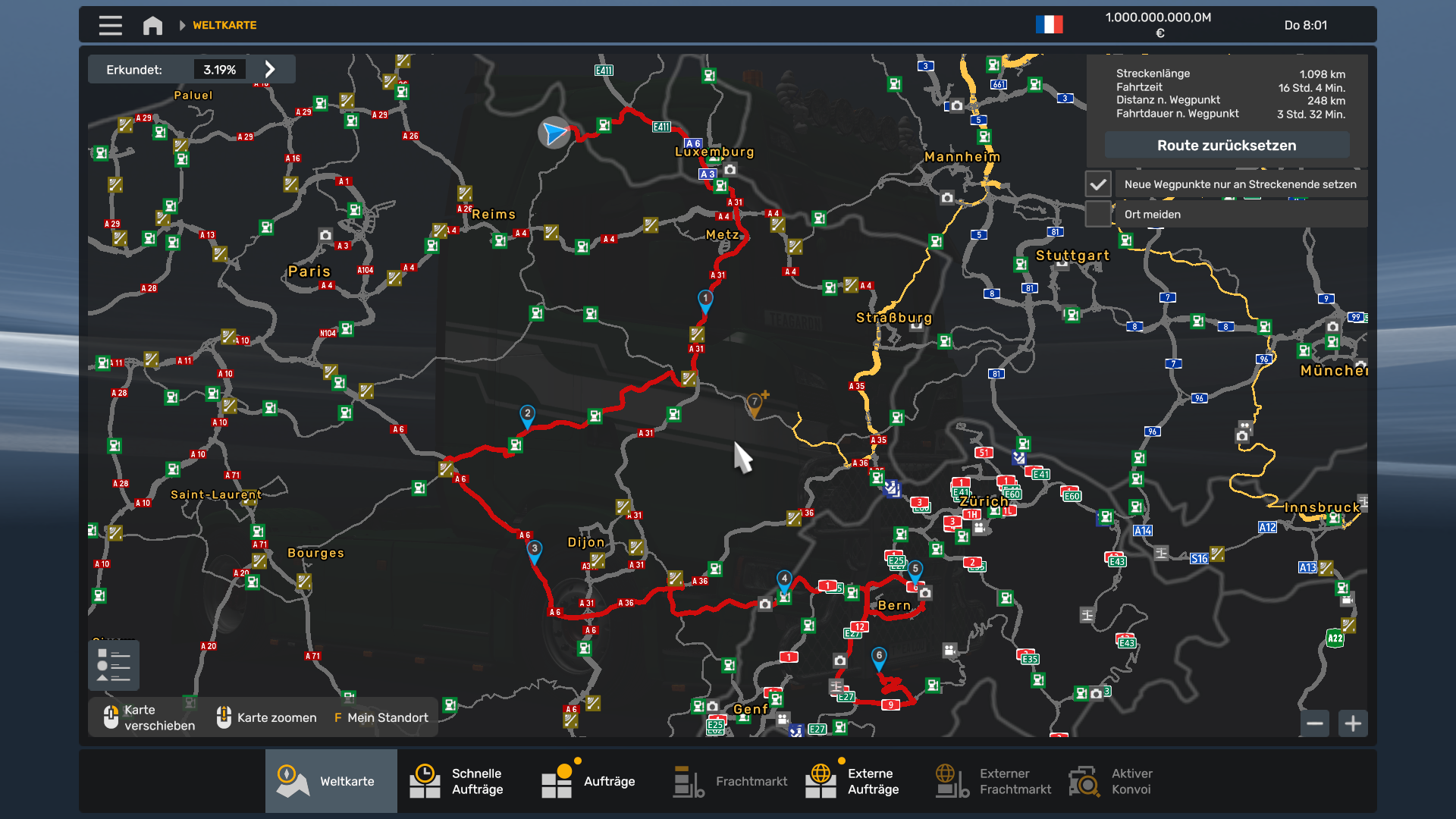Viewport: 1456px width, 819px height.
Task: Uncheck new waypoints only at route end
Action: coord(1098,184)
